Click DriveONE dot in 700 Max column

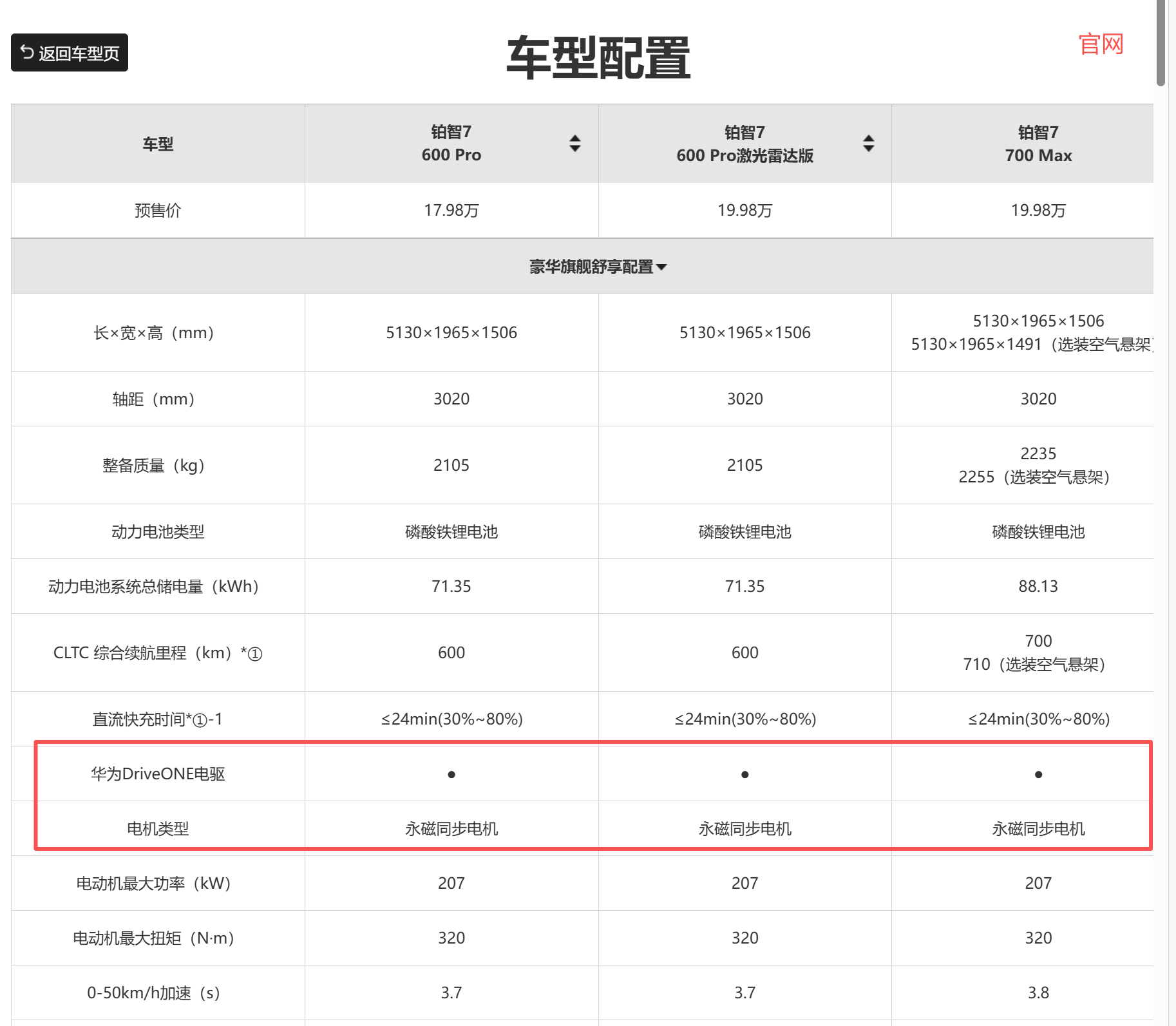pyautogui.click(x=1038, y=774)
